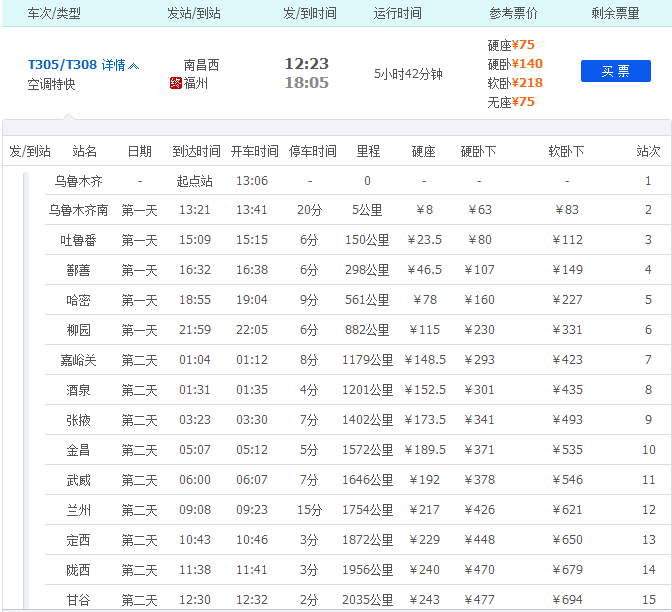This screenshot has width=672, height=612.
Task: Click 兰州 stop duration 15分
Action: tap(309, 510)
